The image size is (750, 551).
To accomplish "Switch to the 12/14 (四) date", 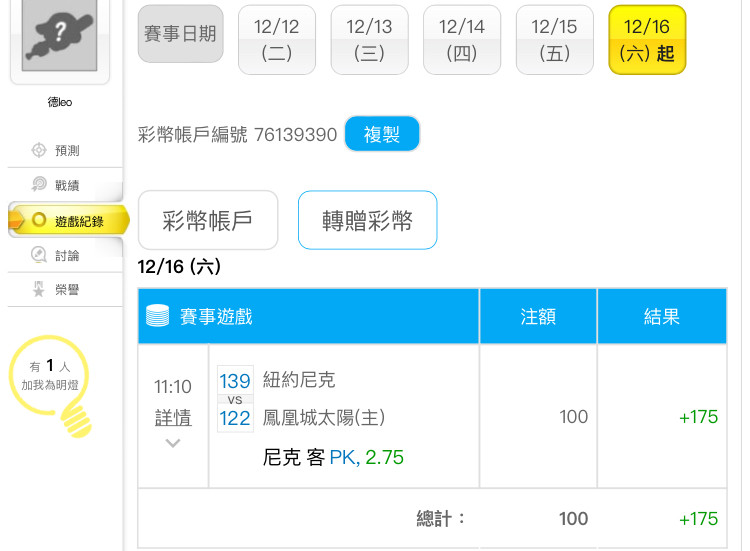I will [x=462, y=40].
